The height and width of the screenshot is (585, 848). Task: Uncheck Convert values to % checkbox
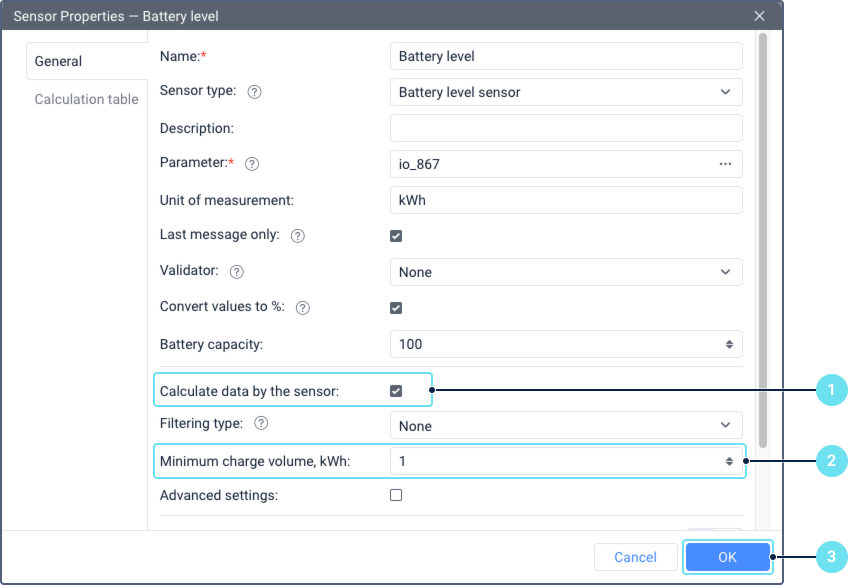tap(396, 308)
